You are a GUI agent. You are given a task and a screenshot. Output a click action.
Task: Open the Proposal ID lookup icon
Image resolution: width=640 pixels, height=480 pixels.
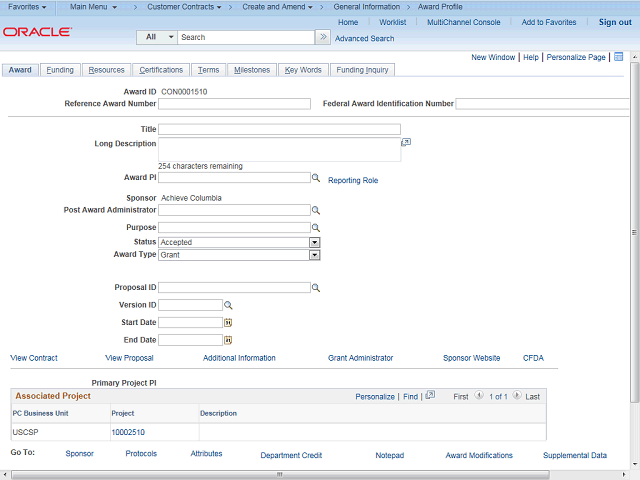[315, 288]
